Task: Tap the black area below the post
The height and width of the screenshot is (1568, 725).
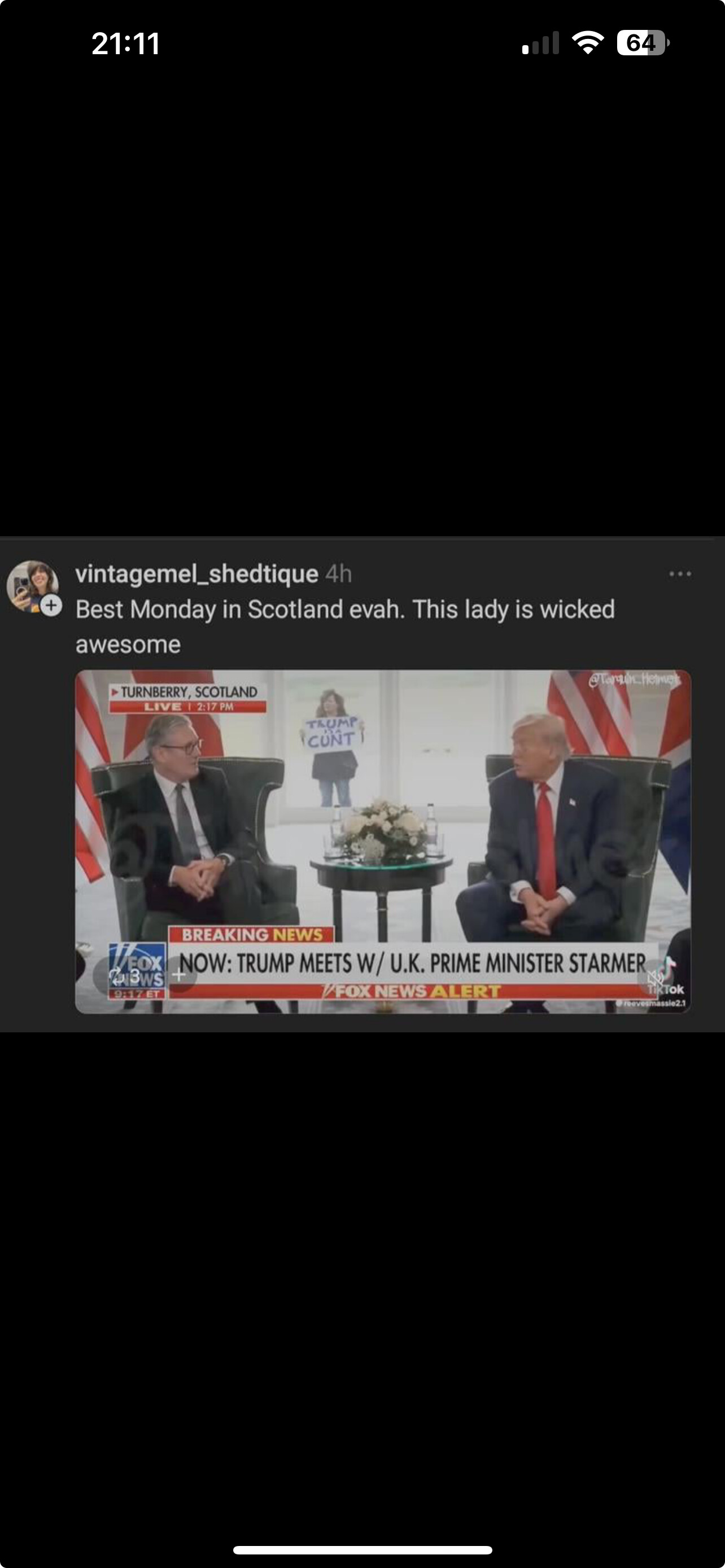Action: (x=362, y=1278)
